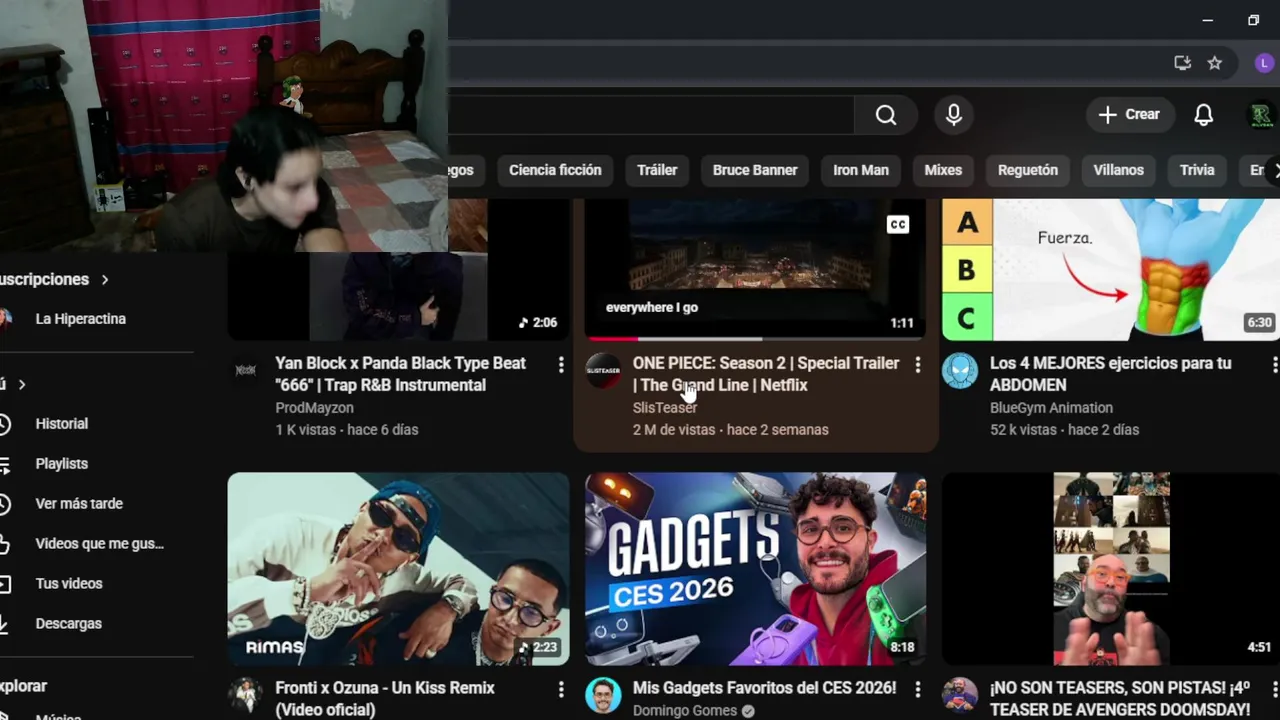
Task: Open options menu for Mis Gadgets Favoritos video
Action: tap(918, 690)
